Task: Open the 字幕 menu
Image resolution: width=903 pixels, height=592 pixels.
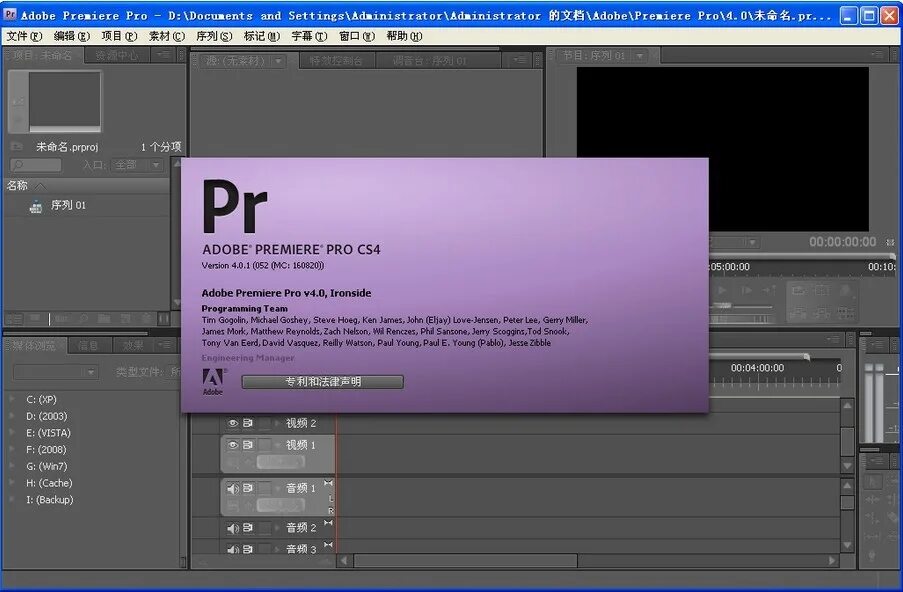Action: point(309,36)
